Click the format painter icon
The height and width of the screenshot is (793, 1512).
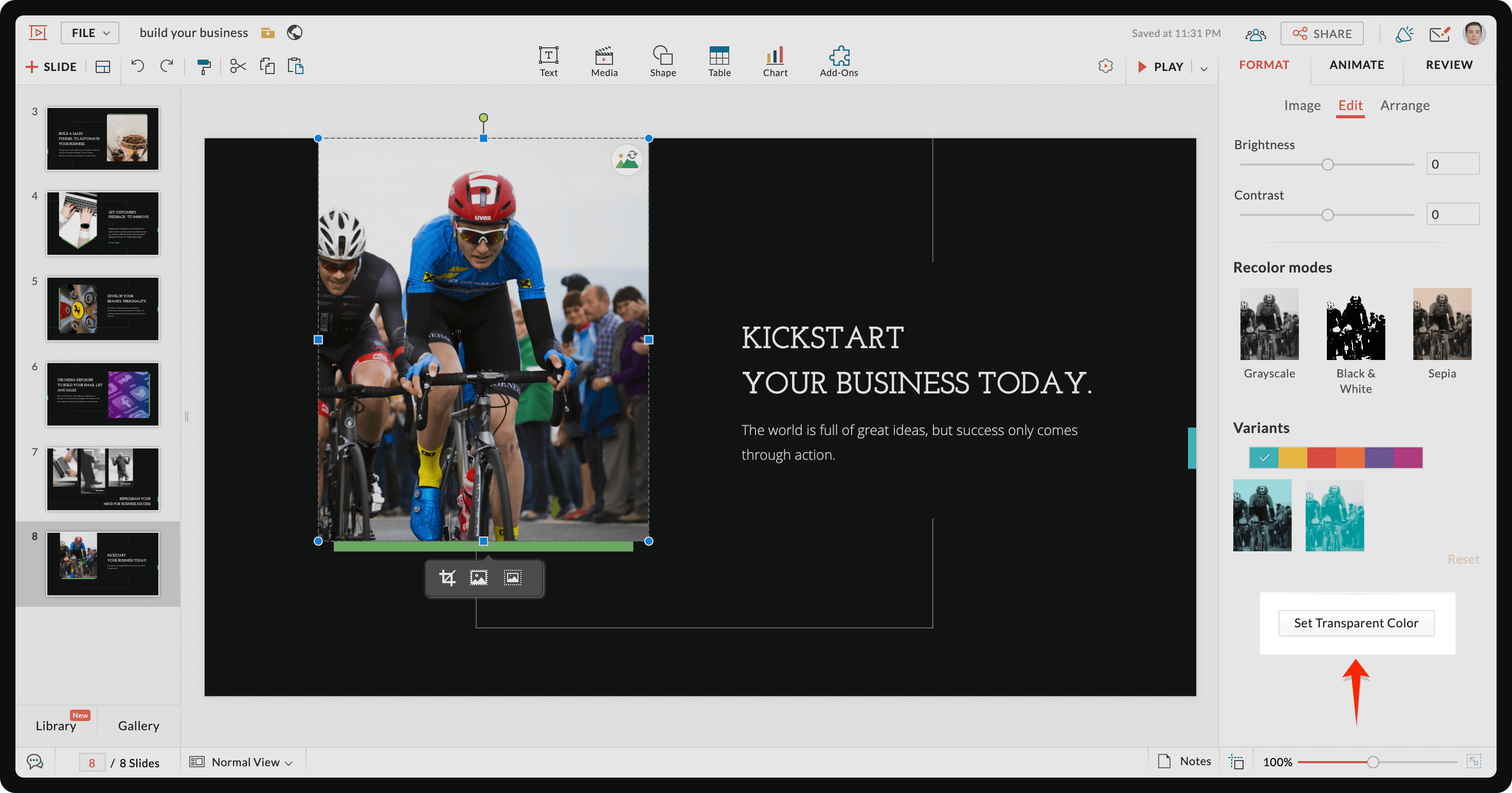pyautogui.click(x=204, y=66)
